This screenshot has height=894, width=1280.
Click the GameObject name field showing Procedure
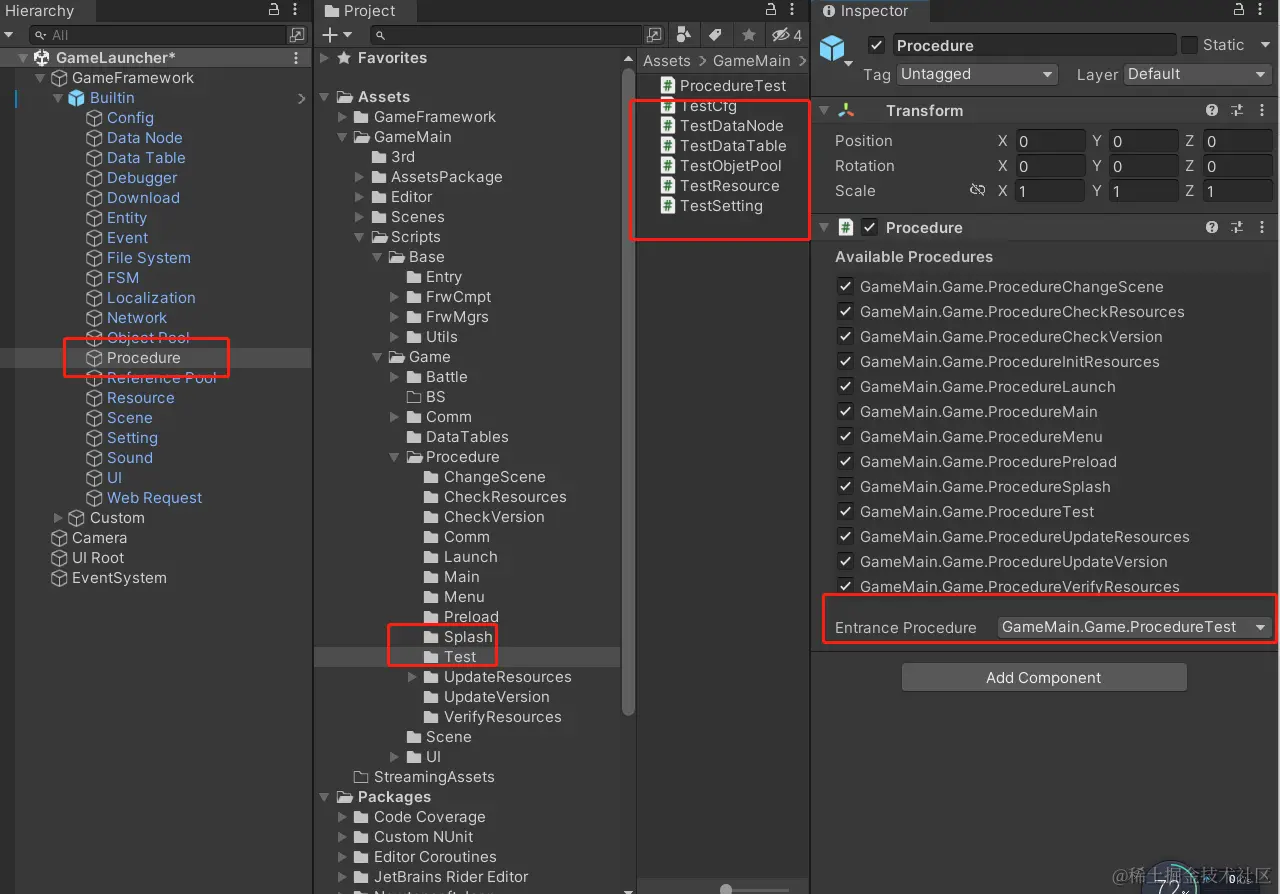[x=1034, y=45]
